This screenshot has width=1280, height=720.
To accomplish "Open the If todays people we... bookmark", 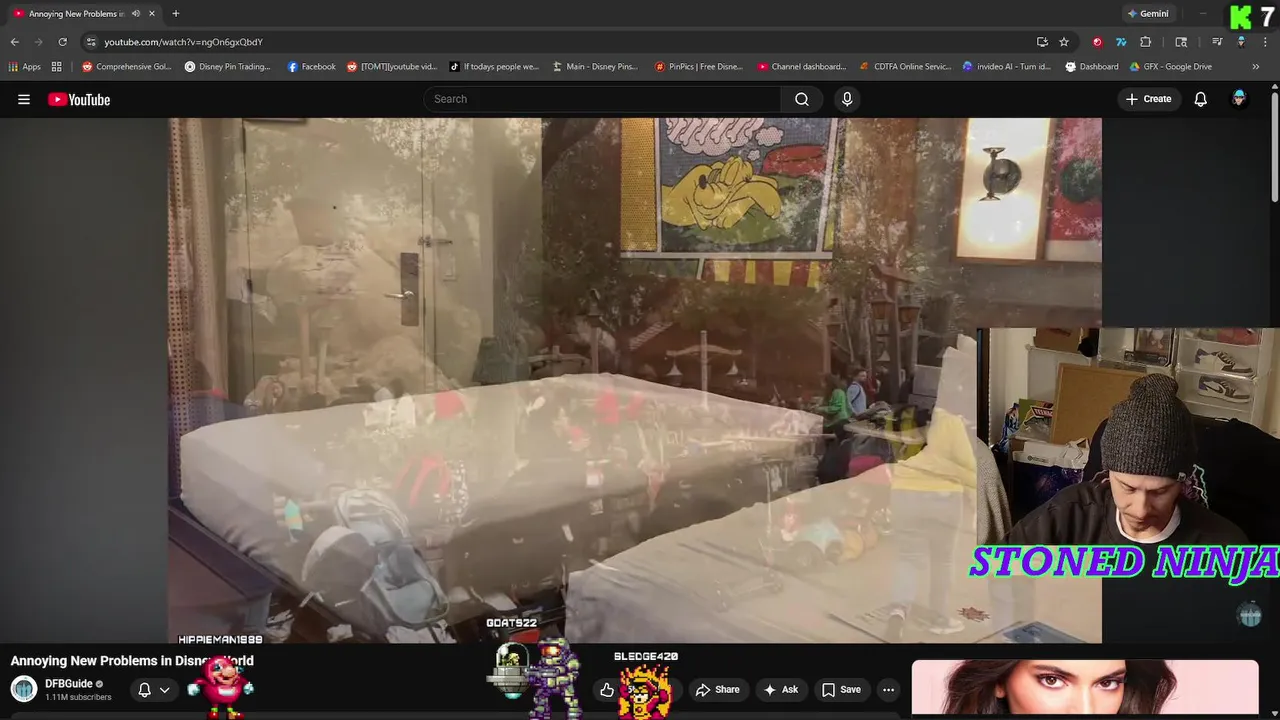I will pos(494,67).
